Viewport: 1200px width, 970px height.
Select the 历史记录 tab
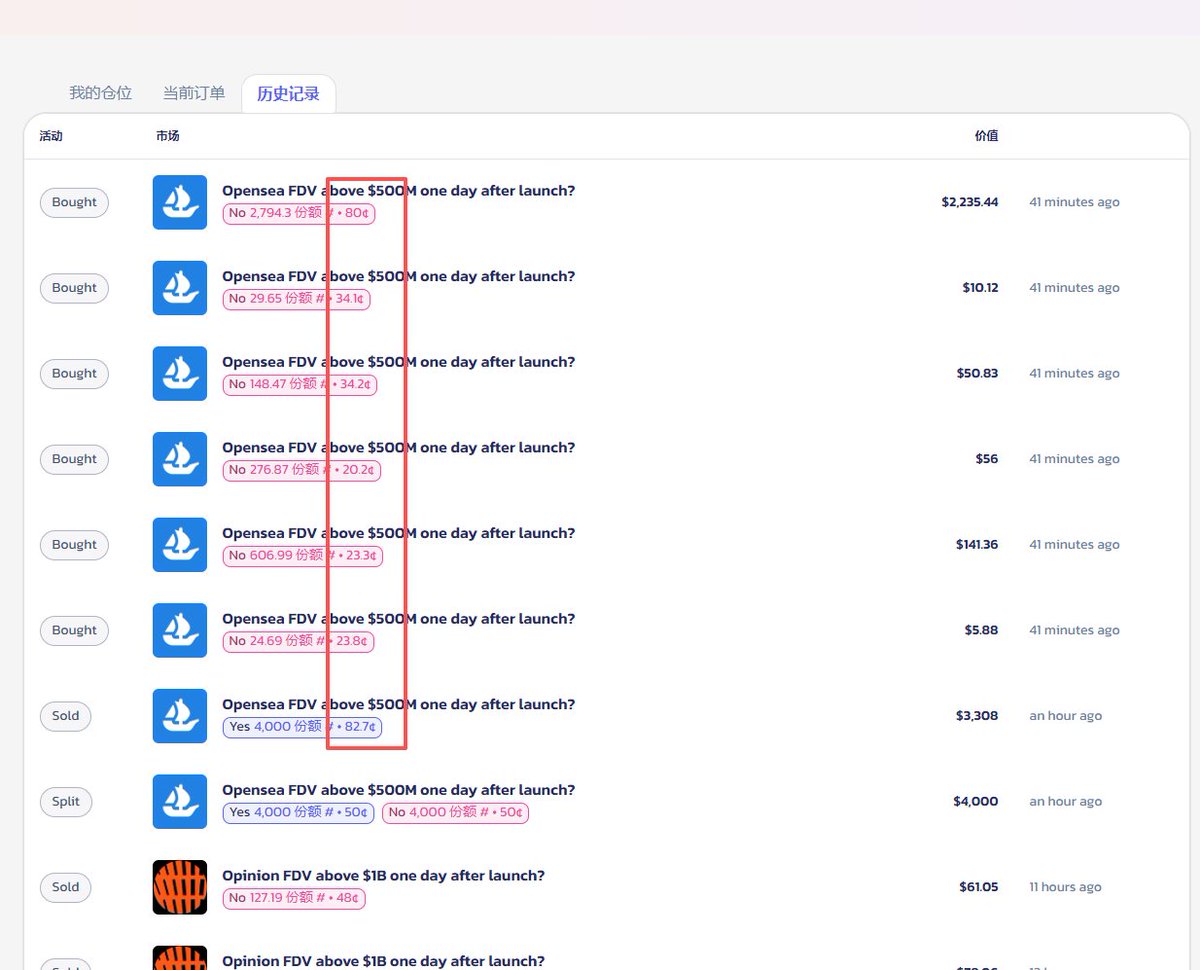point(288,94)
